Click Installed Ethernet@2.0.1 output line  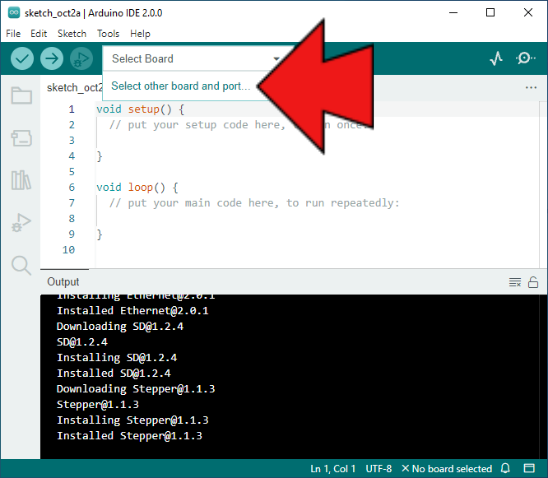tap(132, 311)
